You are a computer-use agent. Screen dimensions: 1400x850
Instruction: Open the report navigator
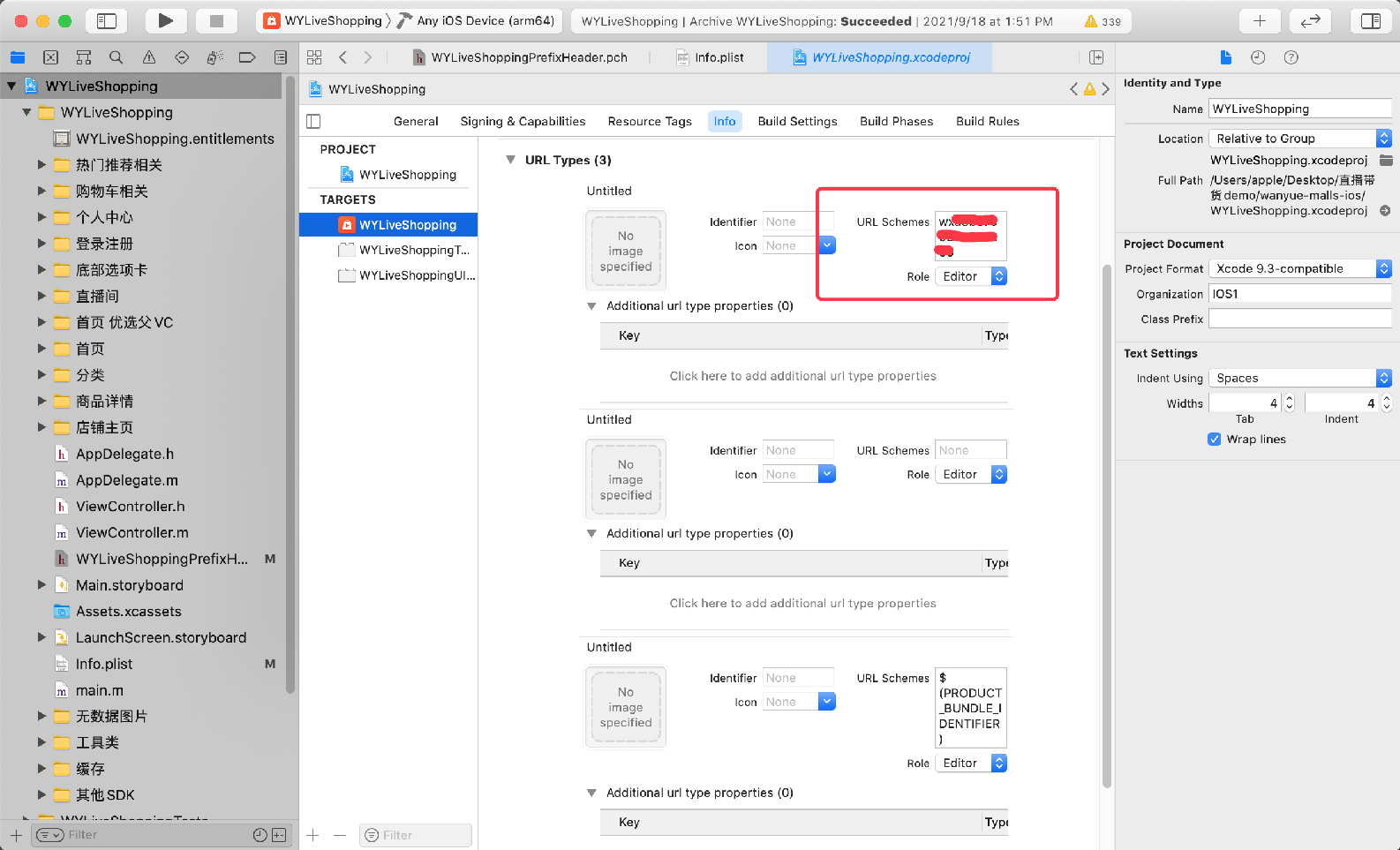pos(280,57)
